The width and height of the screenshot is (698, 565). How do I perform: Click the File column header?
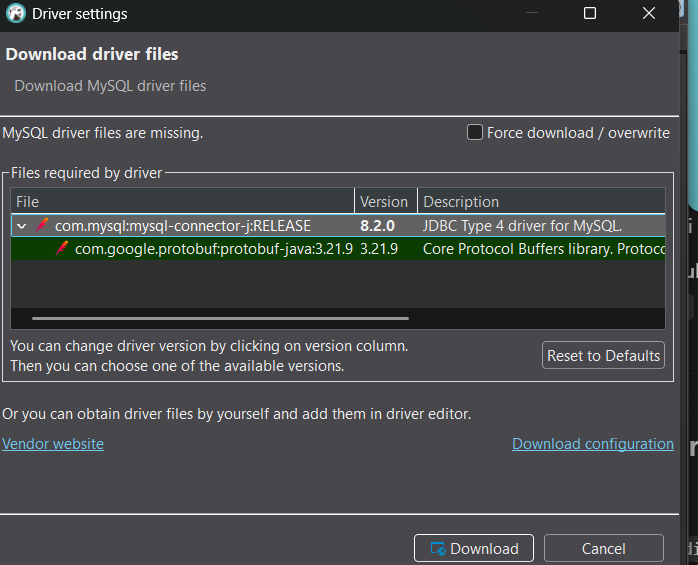tap(183, 202)
